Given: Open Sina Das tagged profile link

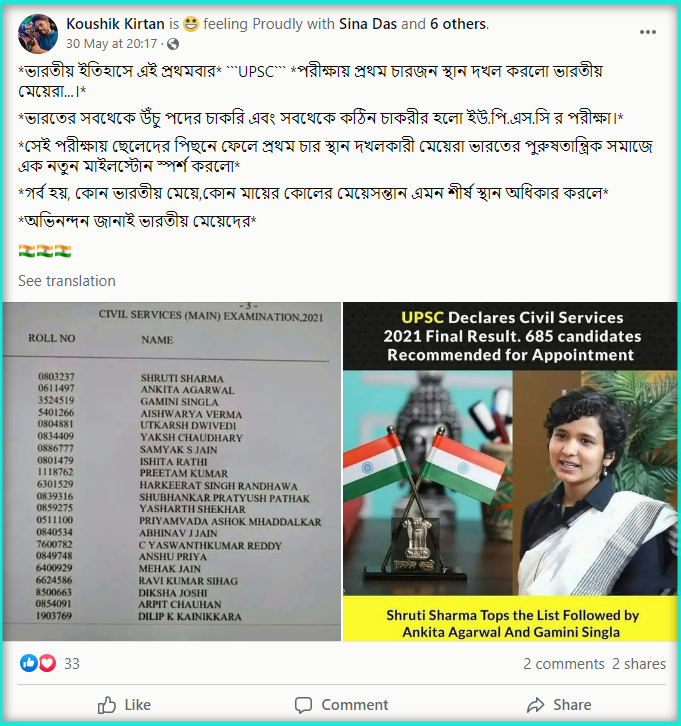Looking at the screenshot, I should pyautogui.click(x=368, y=24).
